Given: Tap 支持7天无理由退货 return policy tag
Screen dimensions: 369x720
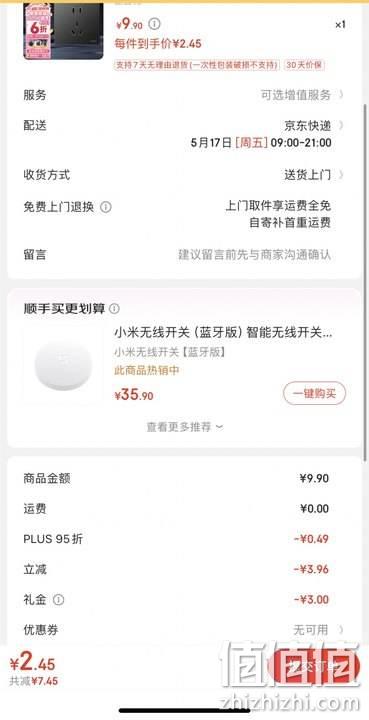Looking at the screenshot, I should point(197,65).
